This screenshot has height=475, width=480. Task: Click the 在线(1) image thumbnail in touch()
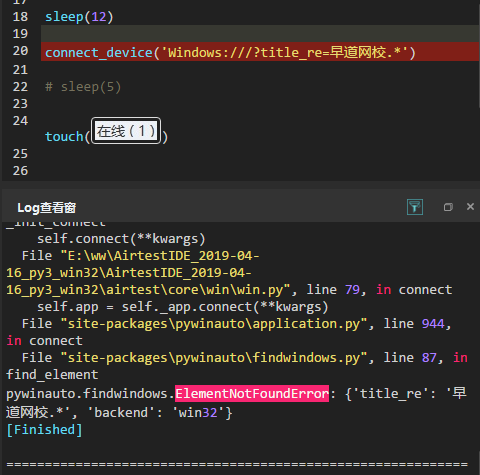pyautogui.click(x=126, y=131)
